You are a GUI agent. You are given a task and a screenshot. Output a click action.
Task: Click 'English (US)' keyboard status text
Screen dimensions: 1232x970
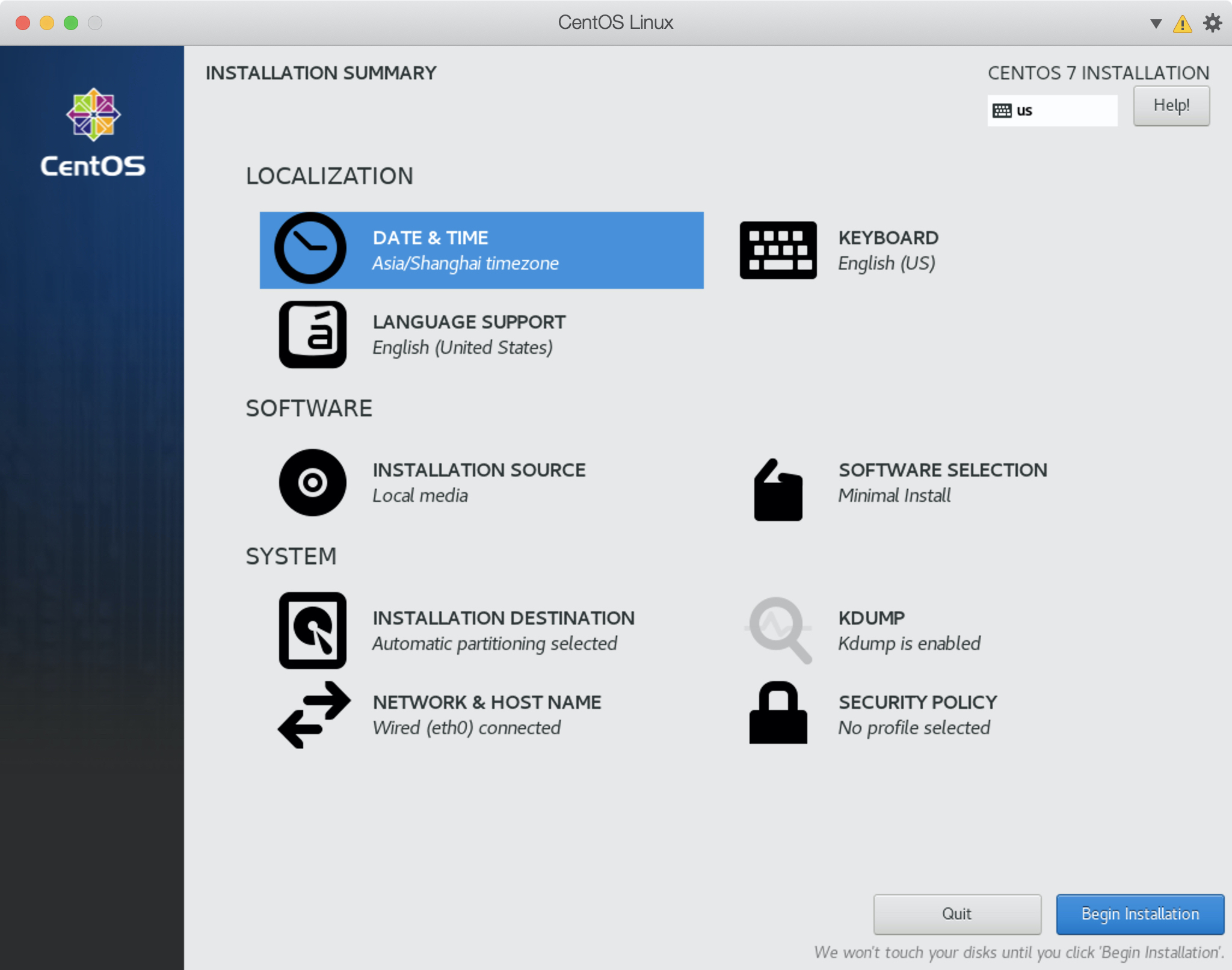pyautogui.click(x=887, y=264)
